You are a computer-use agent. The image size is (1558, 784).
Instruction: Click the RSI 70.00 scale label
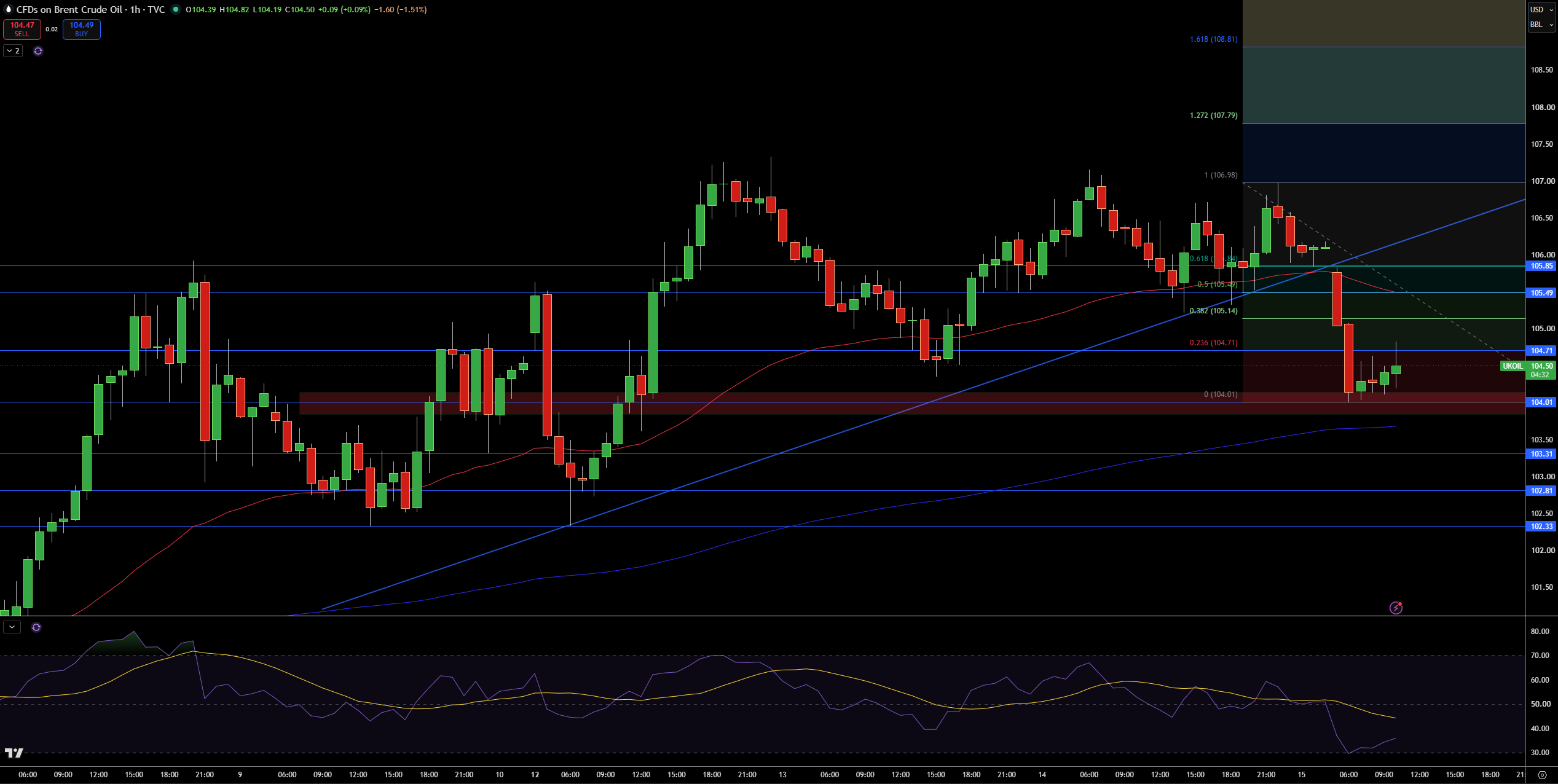point(1540,656)
